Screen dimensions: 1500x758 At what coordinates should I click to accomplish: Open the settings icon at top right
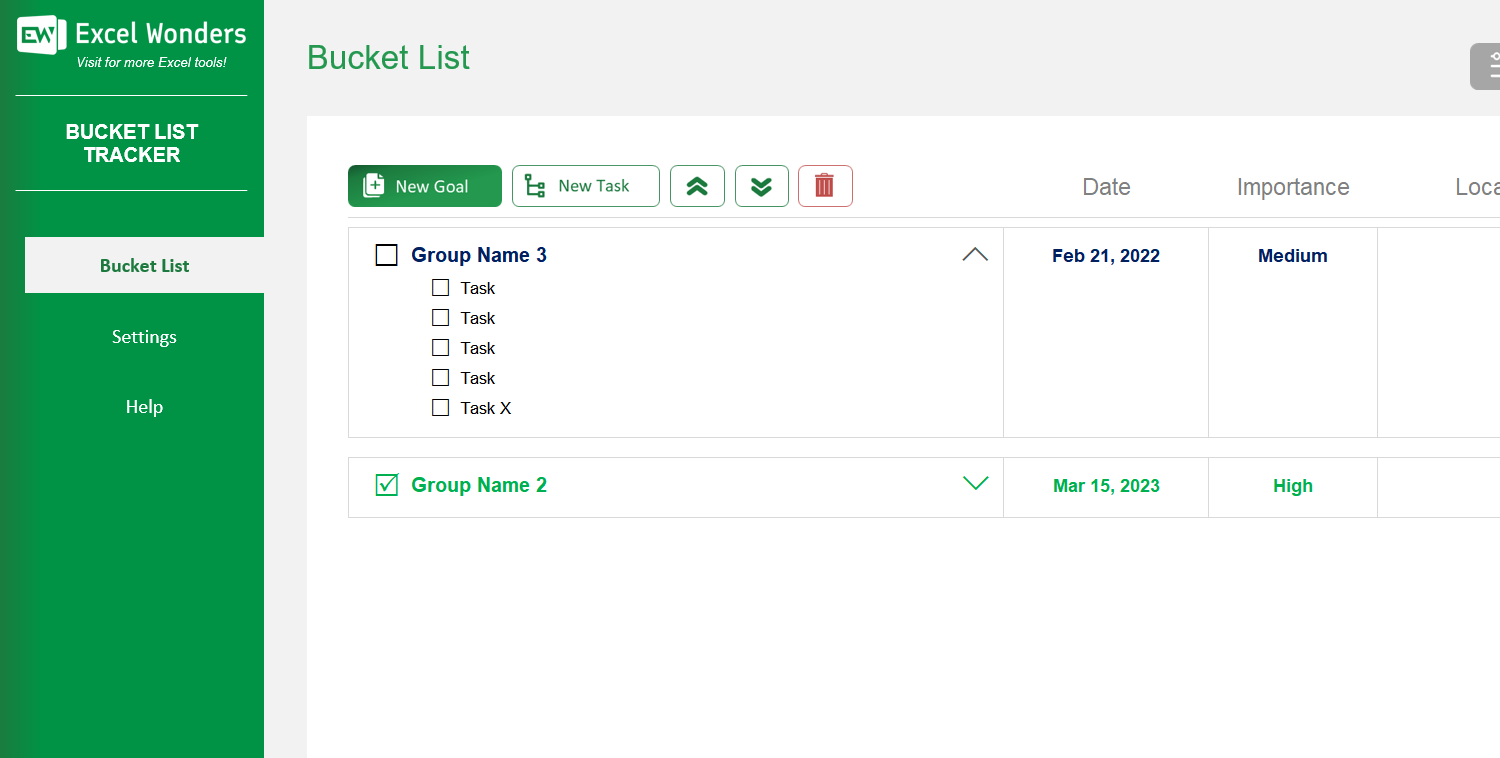point(1489,66)
